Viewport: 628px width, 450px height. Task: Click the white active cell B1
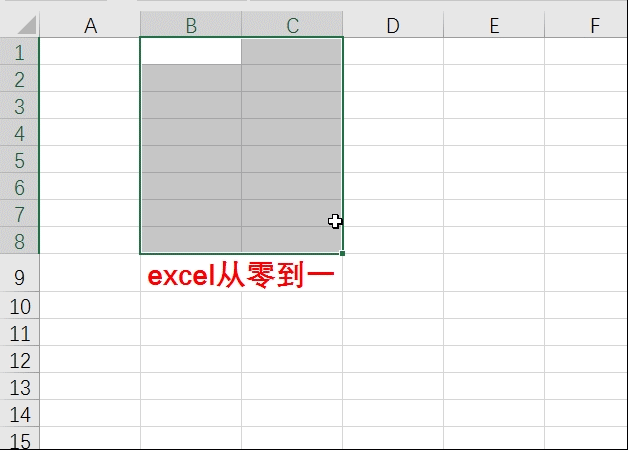[x=191, y=51]
